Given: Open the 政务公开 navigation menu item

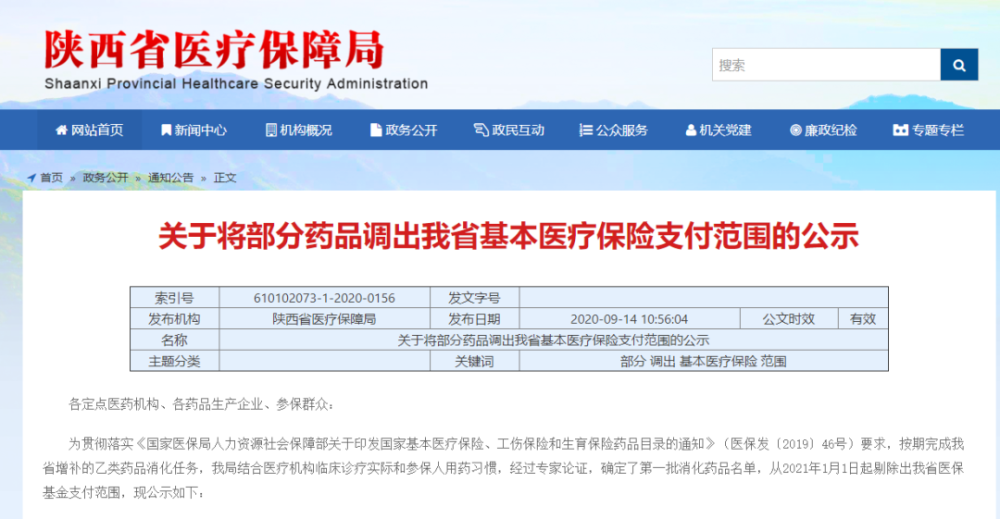Looking at the screenshot, I should coord(404,130).
